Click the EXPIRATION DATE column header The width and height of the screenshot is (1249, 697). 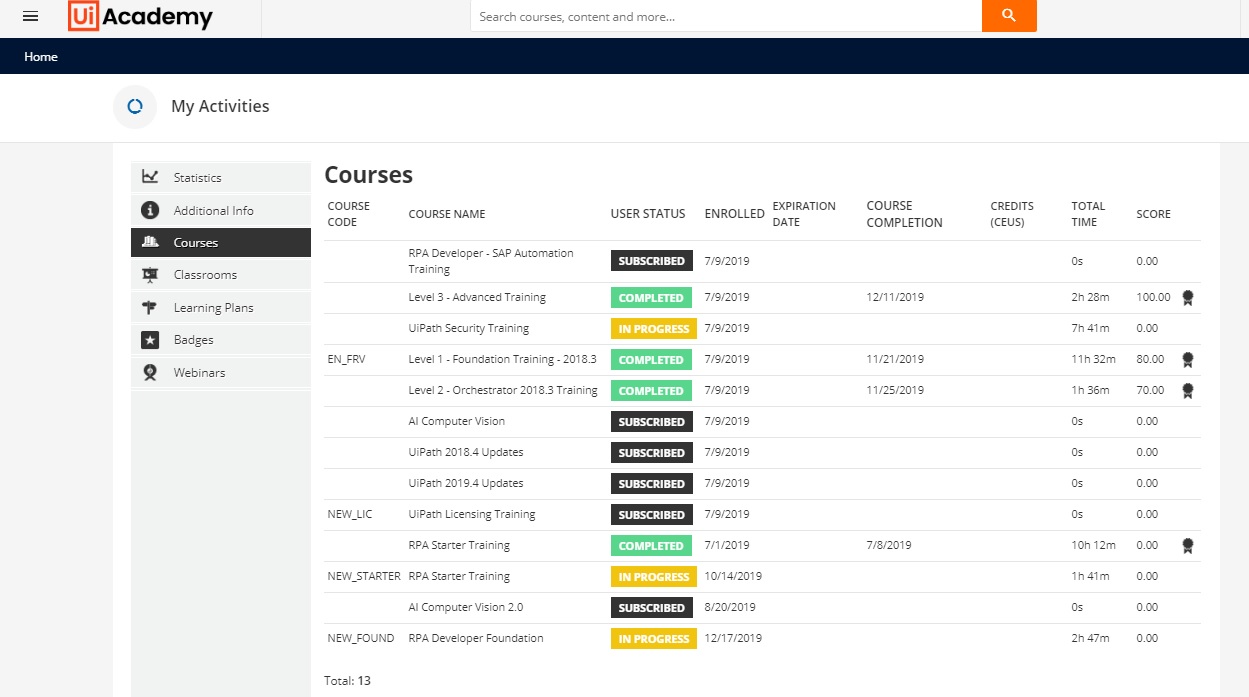(804, 214)
